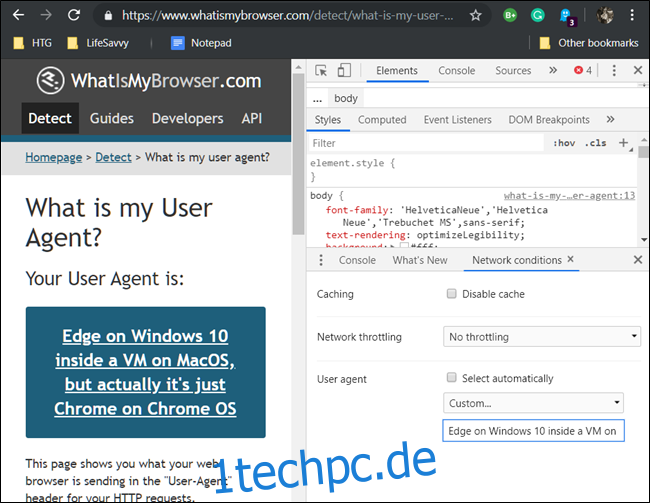This screenshot has height=503, width=650.
Task: Click the browser reload button
Action: click(74, 16)
